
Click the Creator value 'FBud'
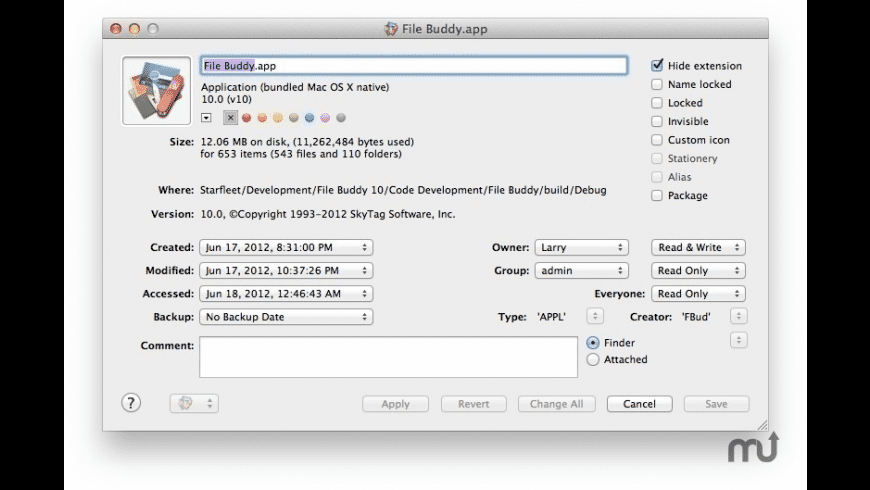[696, 317]
